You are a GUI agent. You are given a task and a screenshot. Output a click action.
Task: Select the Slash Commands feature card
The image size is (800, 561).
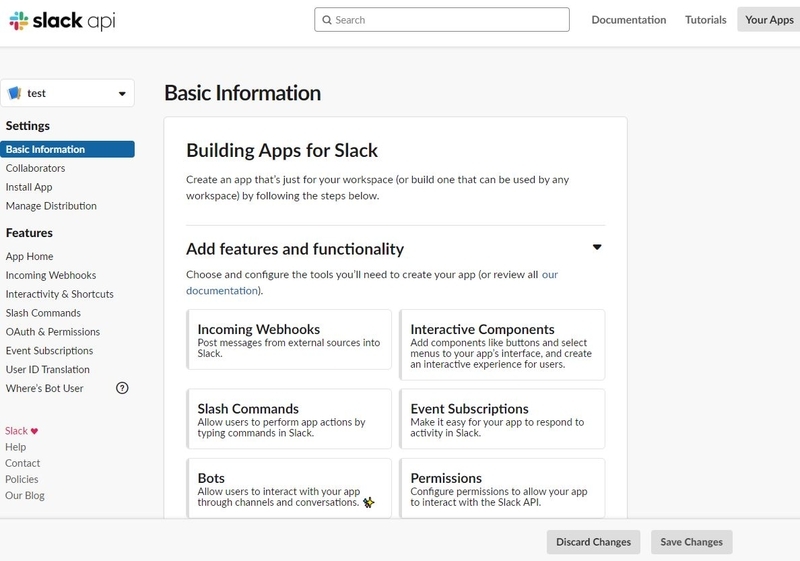[x=289, y=419]
